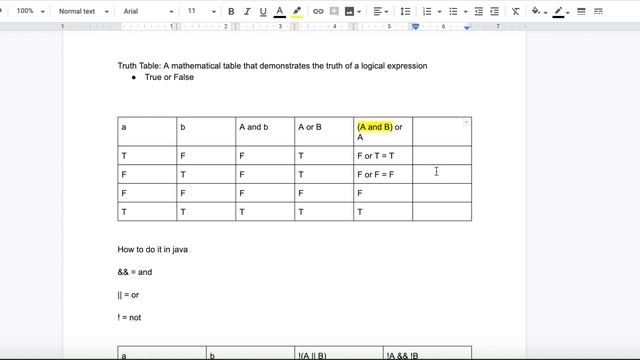The image size is (640, 360).
Task: Open the line spacing options
Action: pyautogui.click(x=405, y=11)
